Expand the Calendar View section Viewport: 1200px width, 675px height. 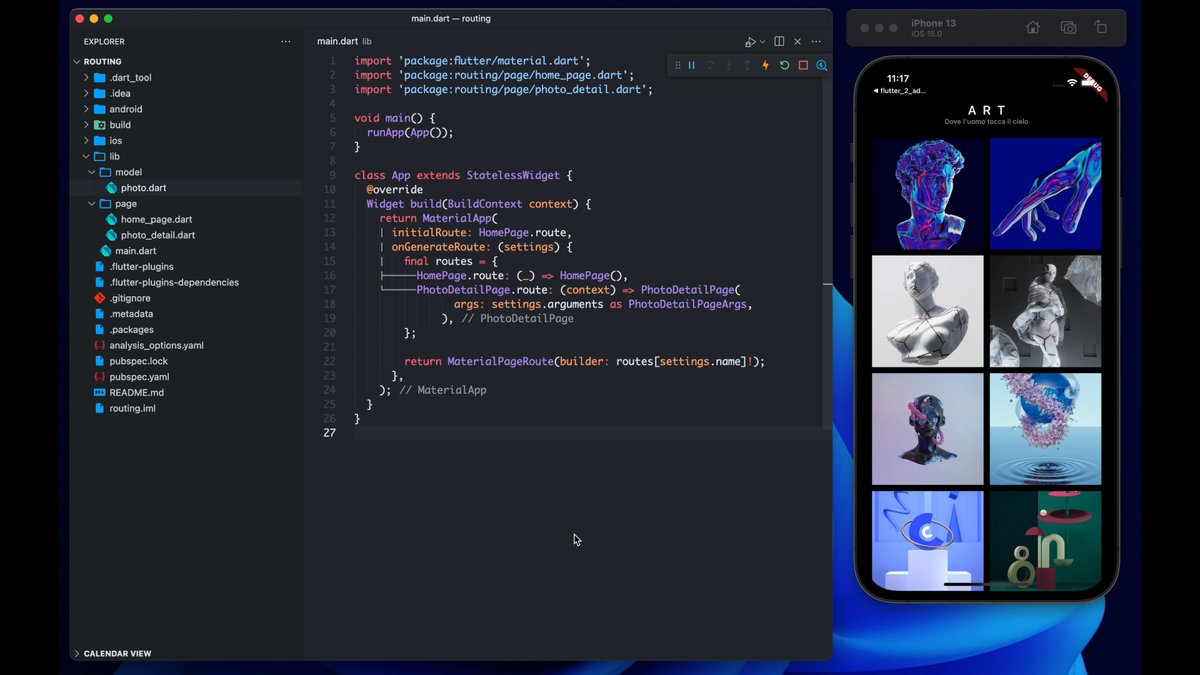click(117, 653)
